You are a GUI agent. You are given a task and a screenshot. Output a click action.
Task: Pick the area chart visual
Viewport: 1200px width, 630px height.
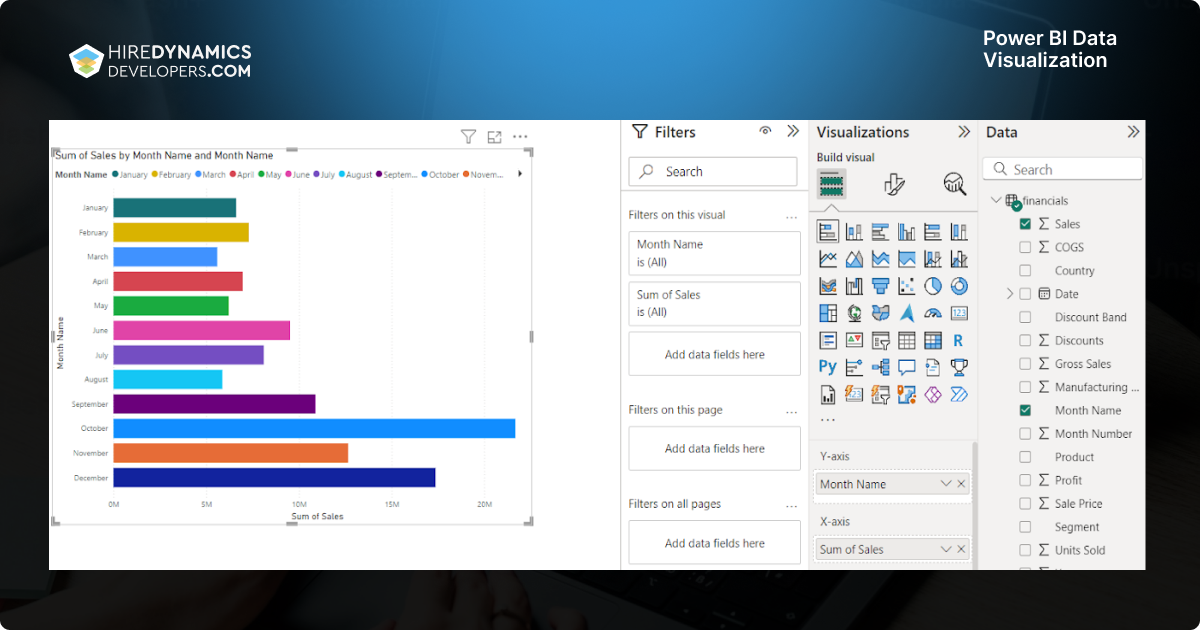[854, 259]
